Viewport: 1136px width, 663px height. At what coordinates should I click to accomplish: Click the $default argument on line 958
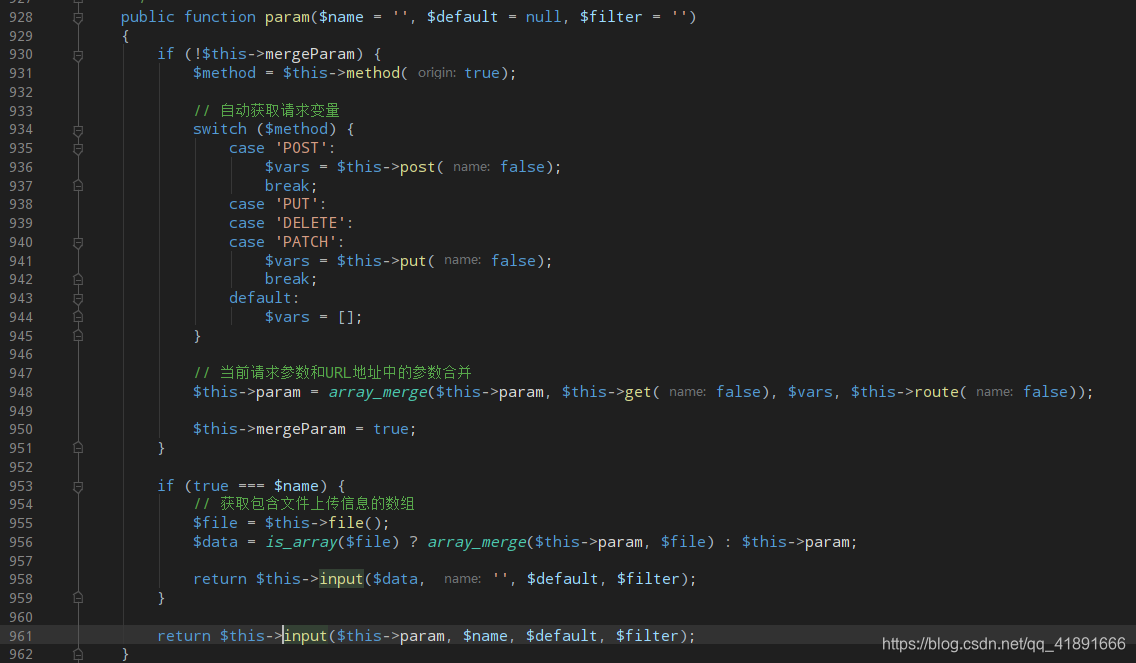562,579
